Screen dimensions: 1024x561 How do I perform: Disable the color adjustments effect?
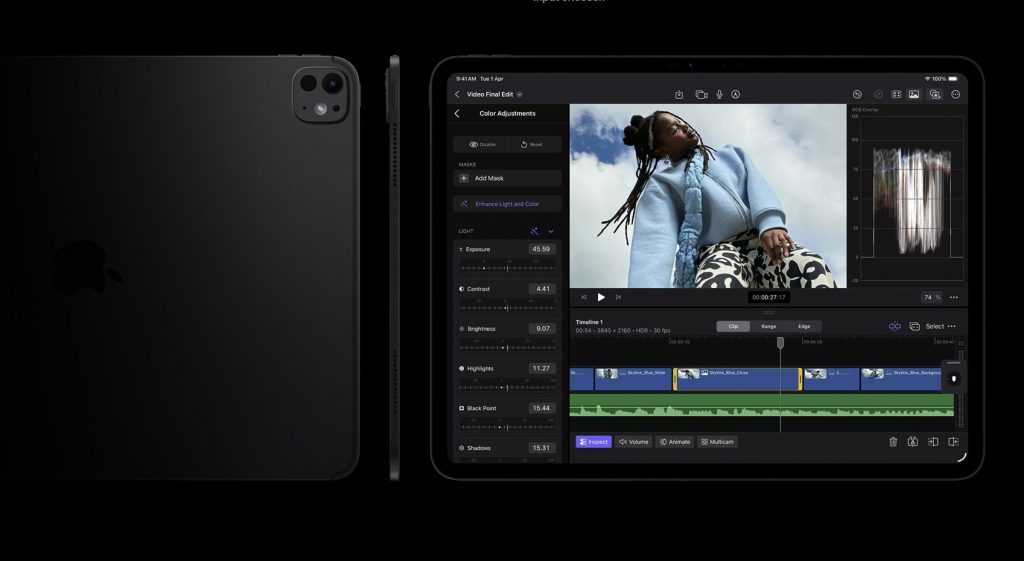[x=481, y=144]
